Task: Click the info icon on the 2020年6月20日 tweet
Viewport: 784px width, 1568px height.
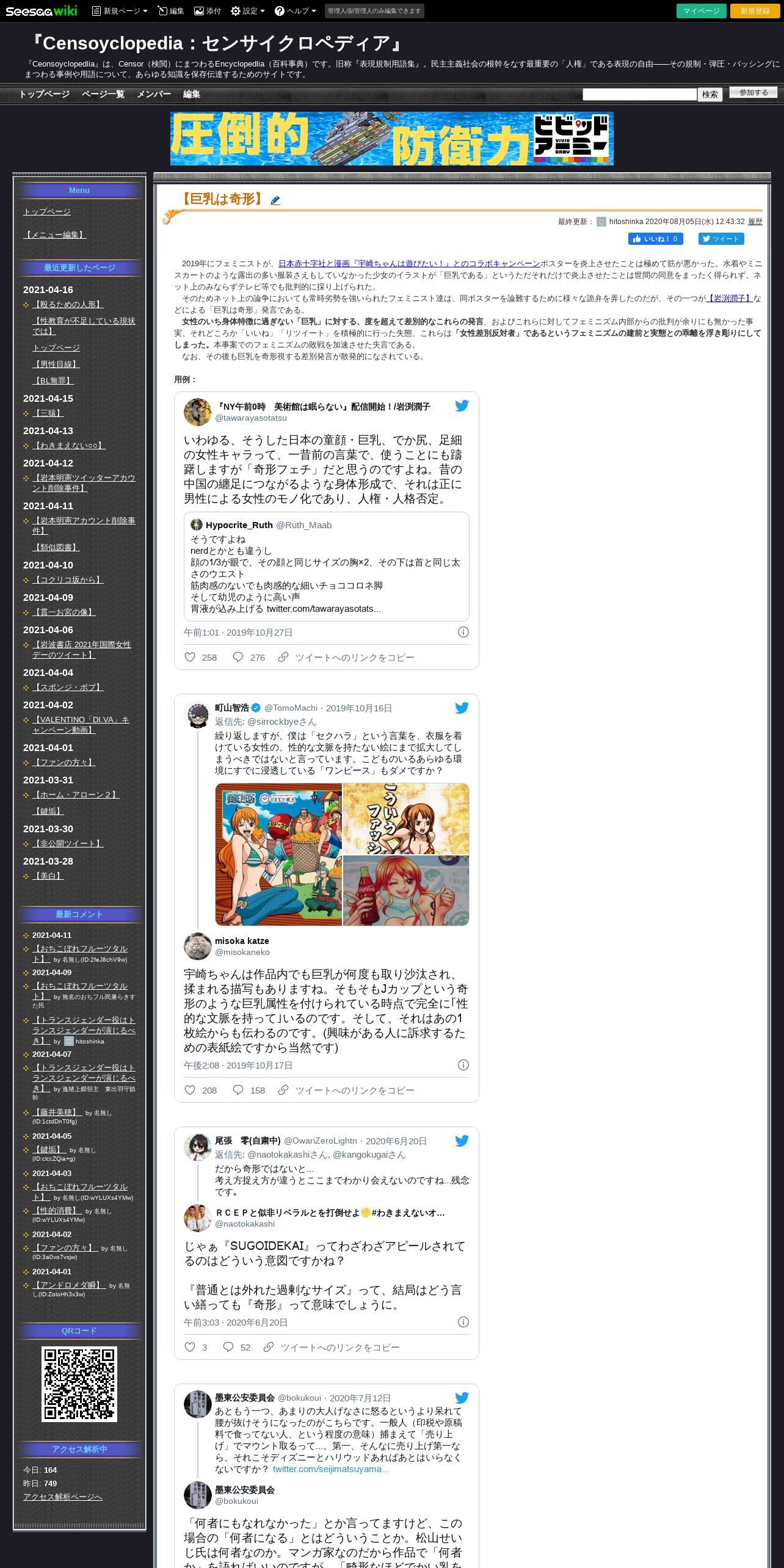Action: (463, 1322)
